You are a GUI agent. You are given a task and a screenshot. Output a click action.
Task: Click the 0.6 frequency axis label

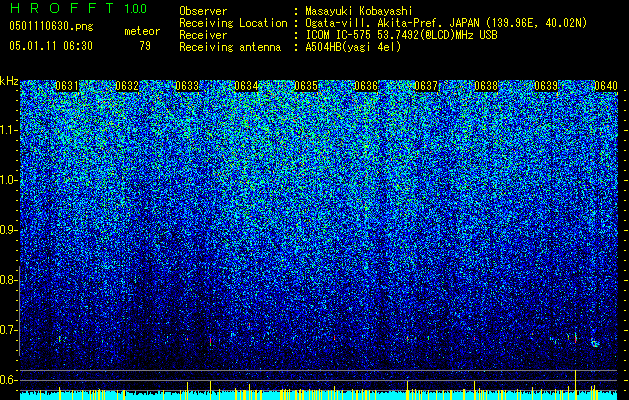click(7, 380)
